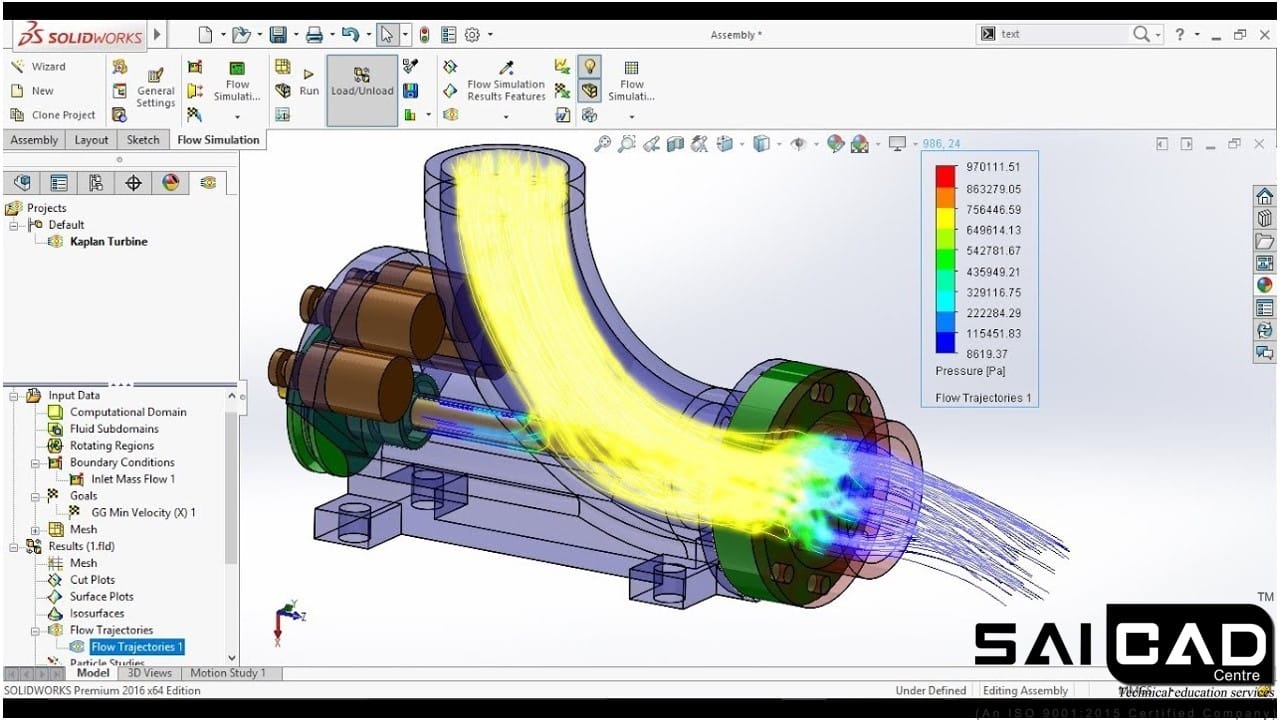Click the Undo toolbar icon
The height and width of the screenshot is (720, 1280).
tap(349, 35)
